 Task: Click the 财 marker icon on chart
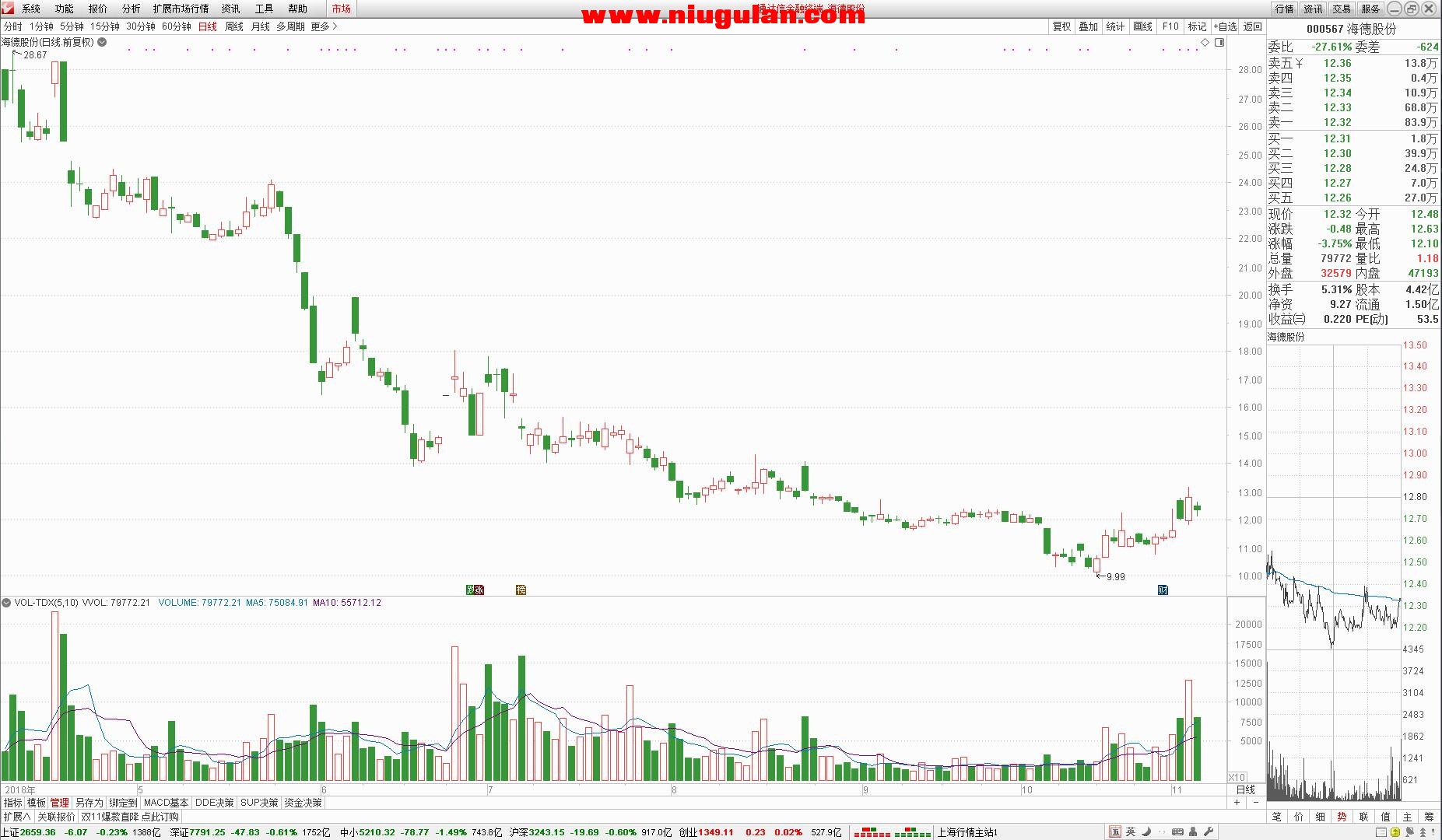tap(1163, 590)
